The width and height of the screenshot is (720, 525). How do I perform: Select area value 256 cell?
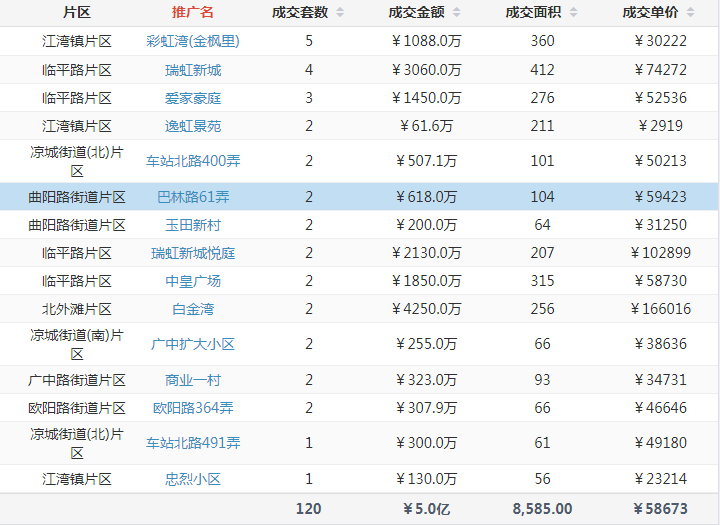tap(542, 309)
